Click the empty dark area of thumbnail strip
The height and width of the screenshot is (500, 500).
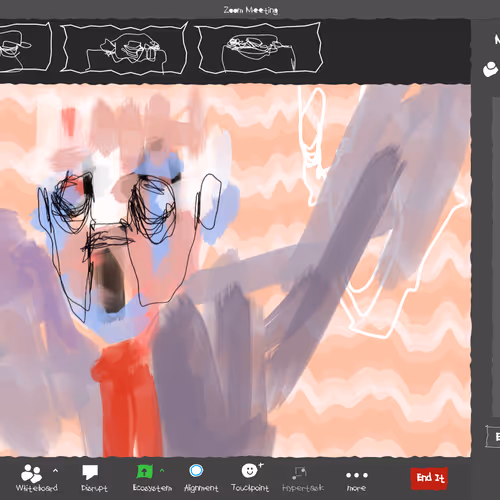point(397,50)
